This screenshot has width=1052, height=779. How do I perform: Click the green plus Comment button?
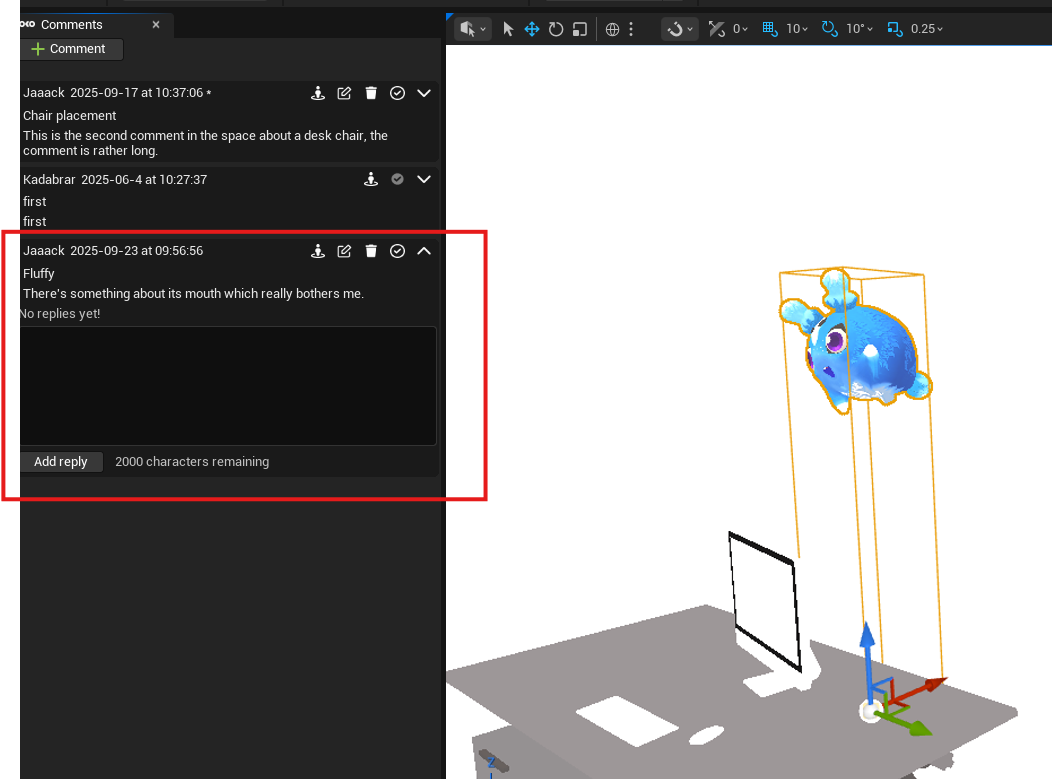(69, 49)
